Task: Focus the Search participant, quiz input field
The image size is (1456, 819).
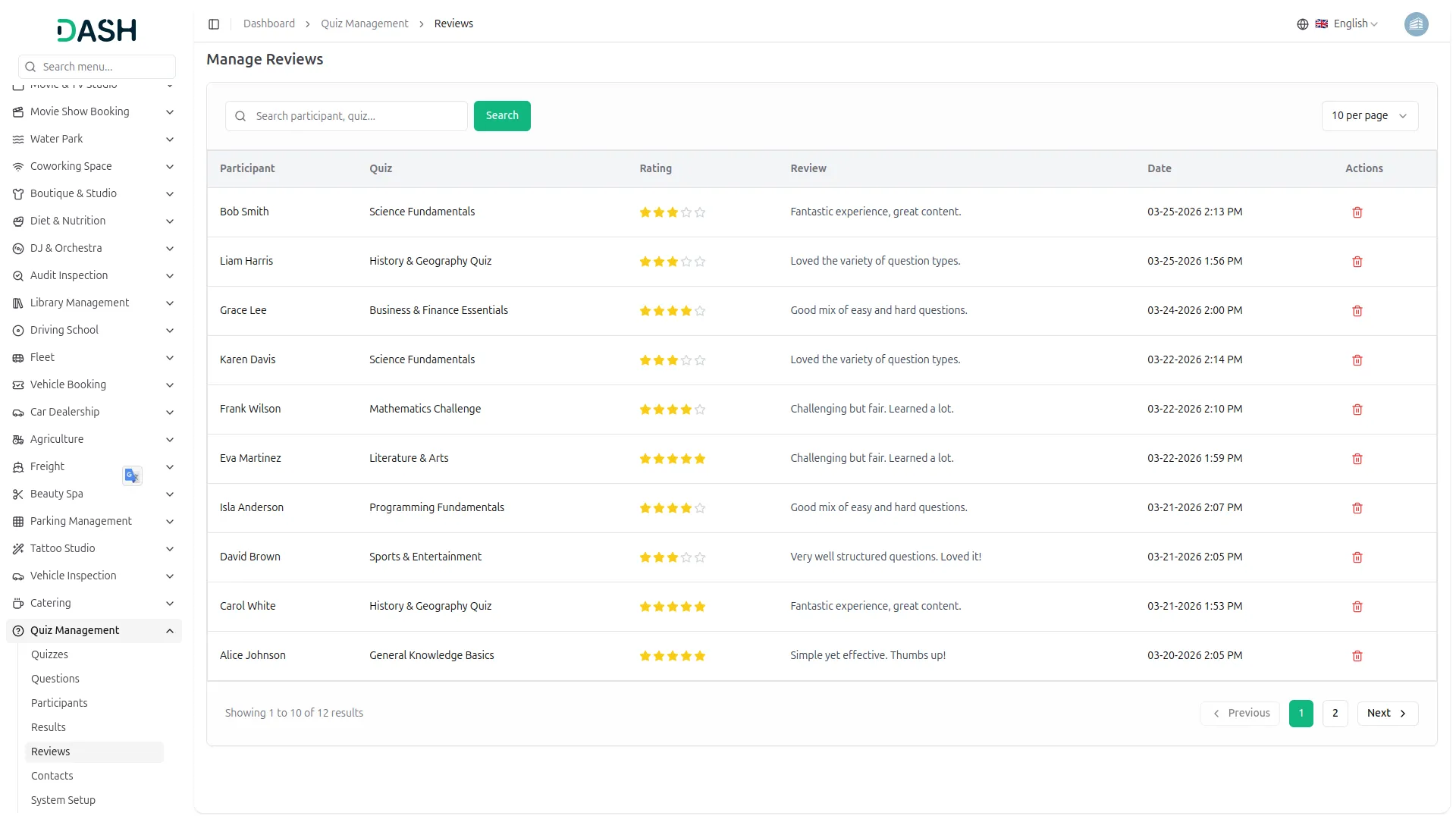Action: [356, 116]
